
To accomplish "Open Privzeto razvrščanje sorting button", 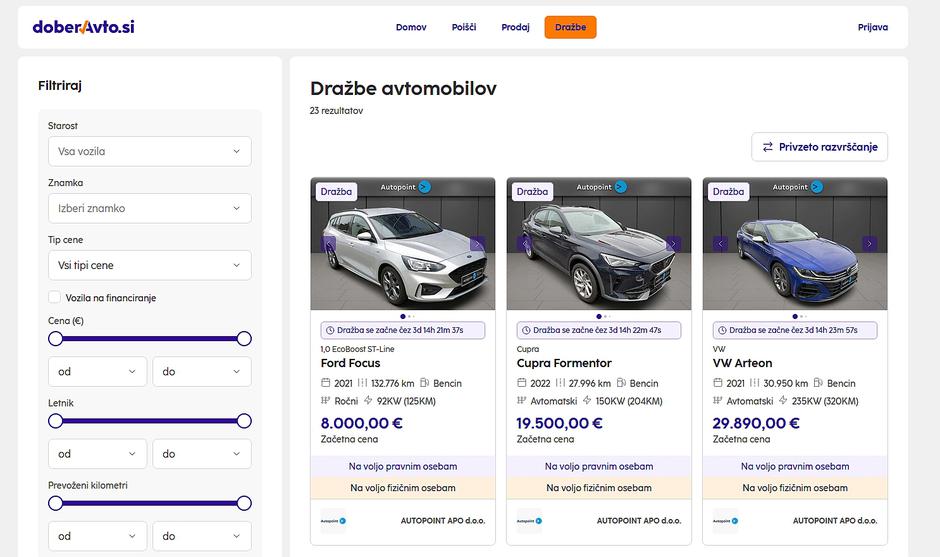I will 820,147.
